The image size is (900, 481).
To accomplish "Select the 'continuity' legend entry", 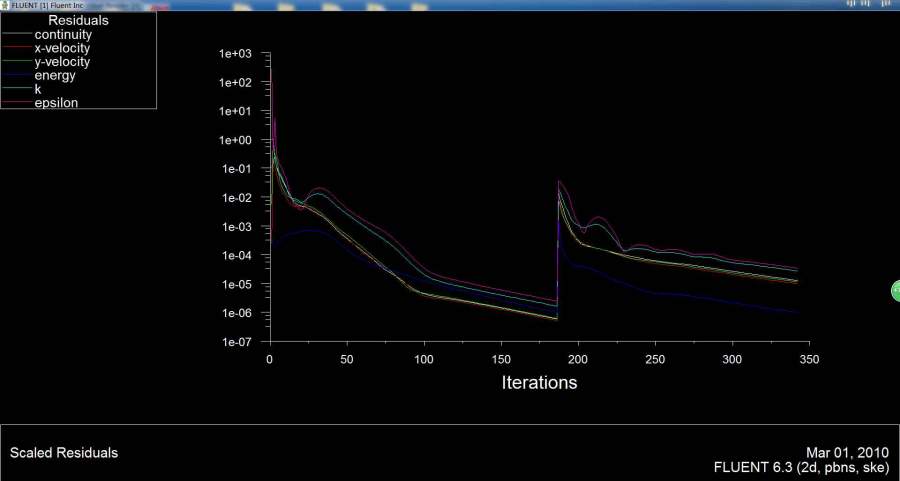I will [63, 34].
